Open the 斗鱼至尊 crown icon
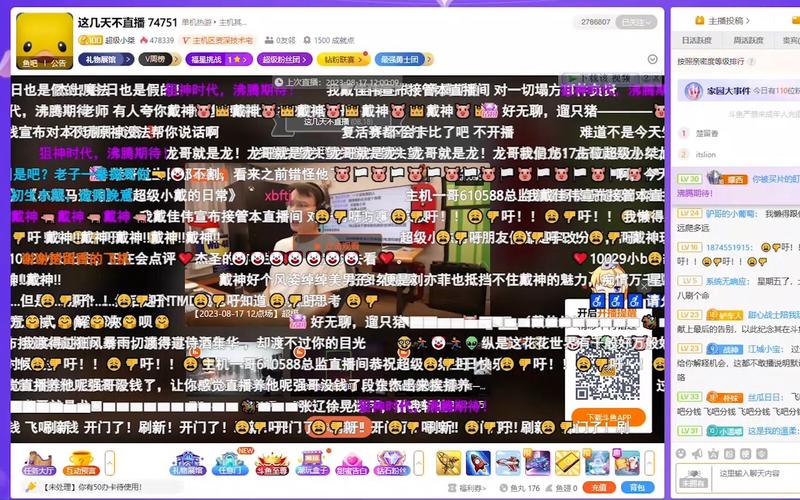Viewport: 800px width, 500px height. click(x=271, y=463)
